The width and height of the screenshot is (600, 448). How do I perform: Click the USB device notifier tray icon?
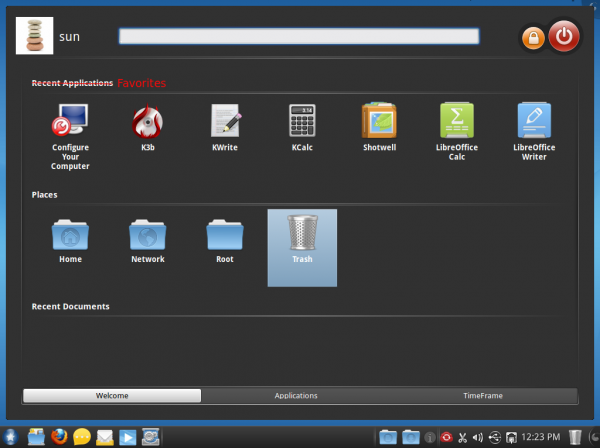pyautogui.click(x=495, y=437)
